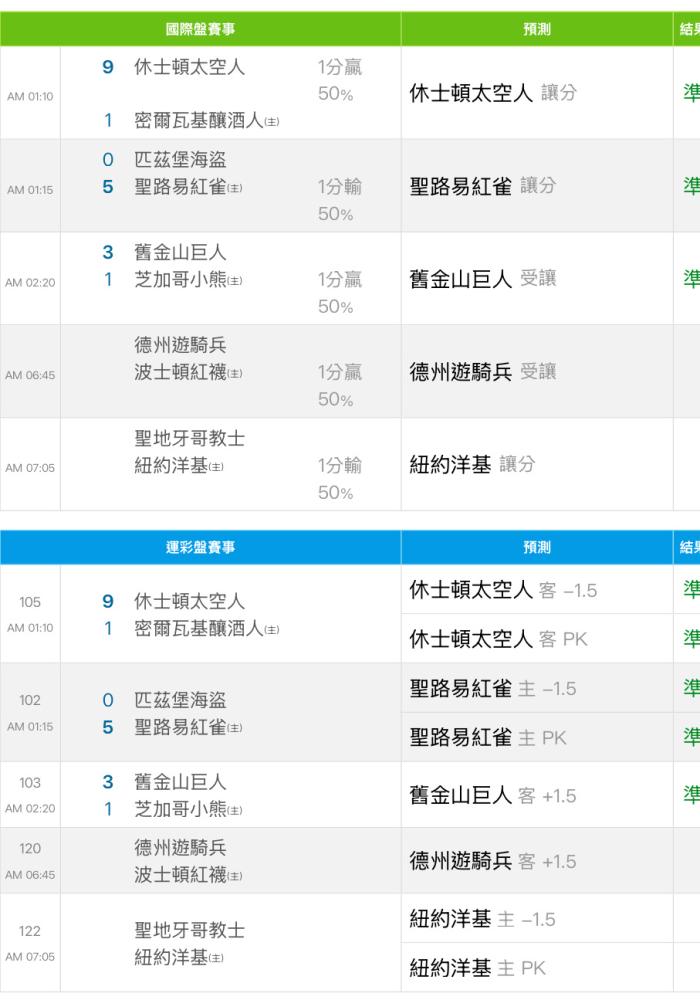Image resolution: width=700 pixels, height=1000 pixels.
Task: Select 匹茲堡海盜 team in the 國際盤 table
Action: (180, 159)
